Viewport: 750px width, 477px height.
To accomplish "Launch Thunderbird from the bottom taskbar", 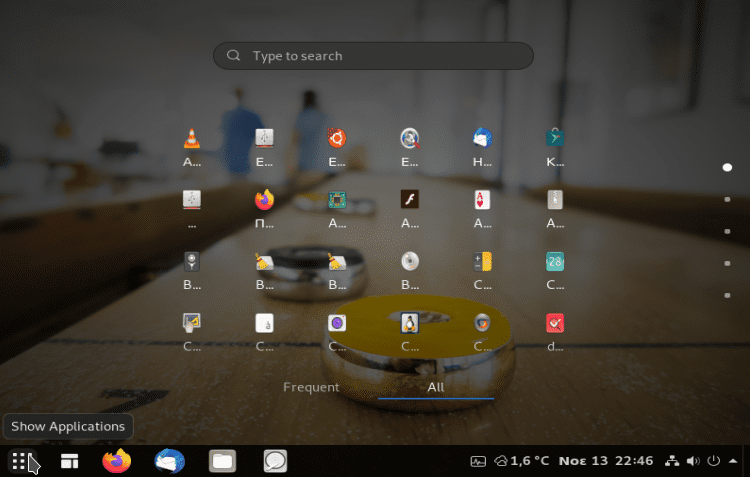I will 169,461.
